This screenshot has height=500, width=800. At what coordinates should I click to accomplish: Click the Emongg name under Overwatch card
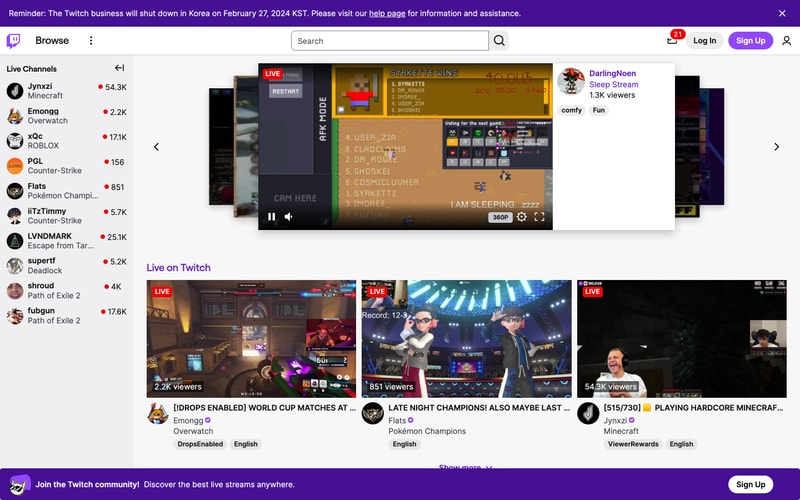[x=188, y=420]
